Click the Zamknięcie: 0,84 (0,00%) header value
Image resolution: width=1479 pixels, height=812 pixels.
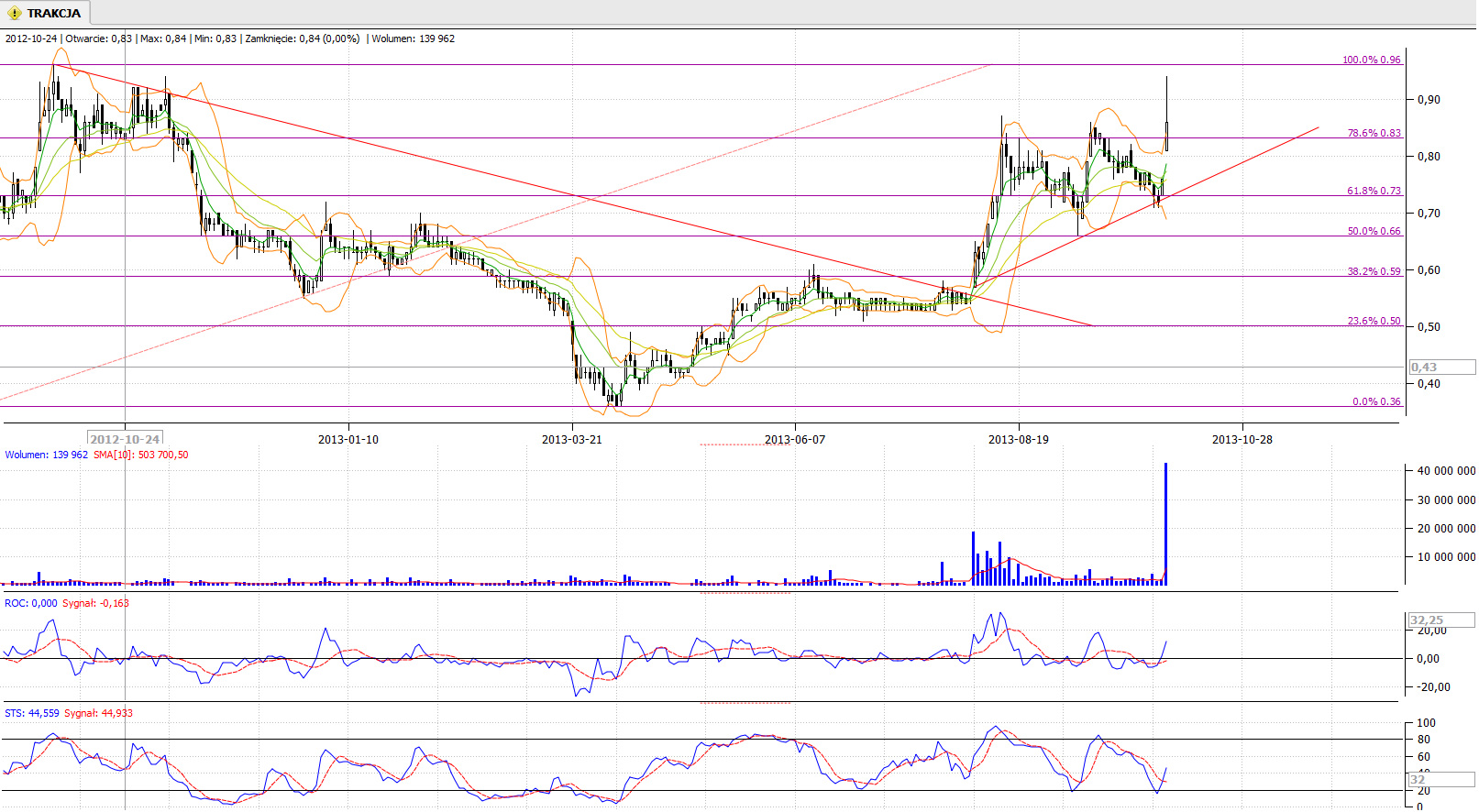coord(303,38)
